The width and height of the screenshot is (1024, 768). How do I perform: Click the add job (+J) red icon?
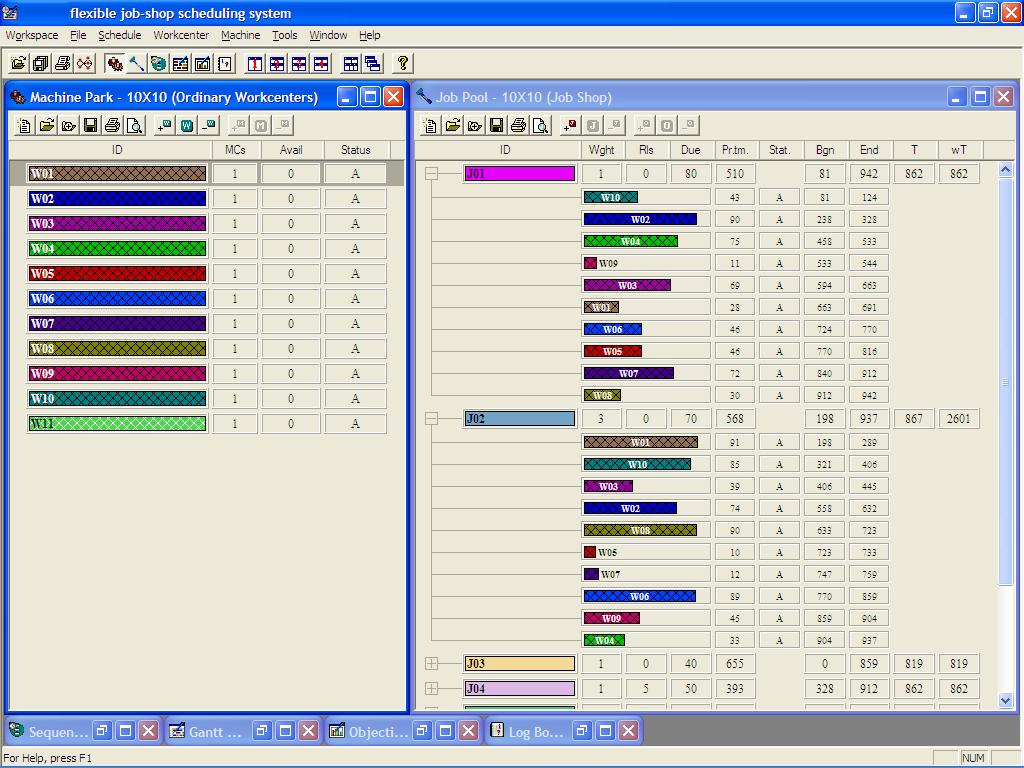click(570, 125)
